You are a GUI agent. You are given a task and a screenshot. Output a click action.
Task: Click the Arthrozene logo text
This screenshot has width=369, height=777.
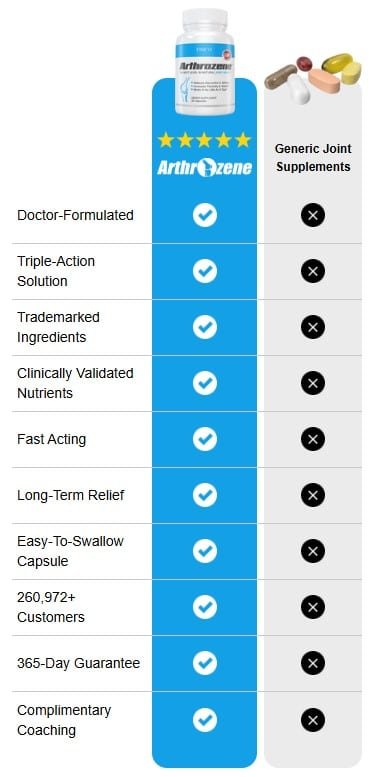click(x=205, y=168)
